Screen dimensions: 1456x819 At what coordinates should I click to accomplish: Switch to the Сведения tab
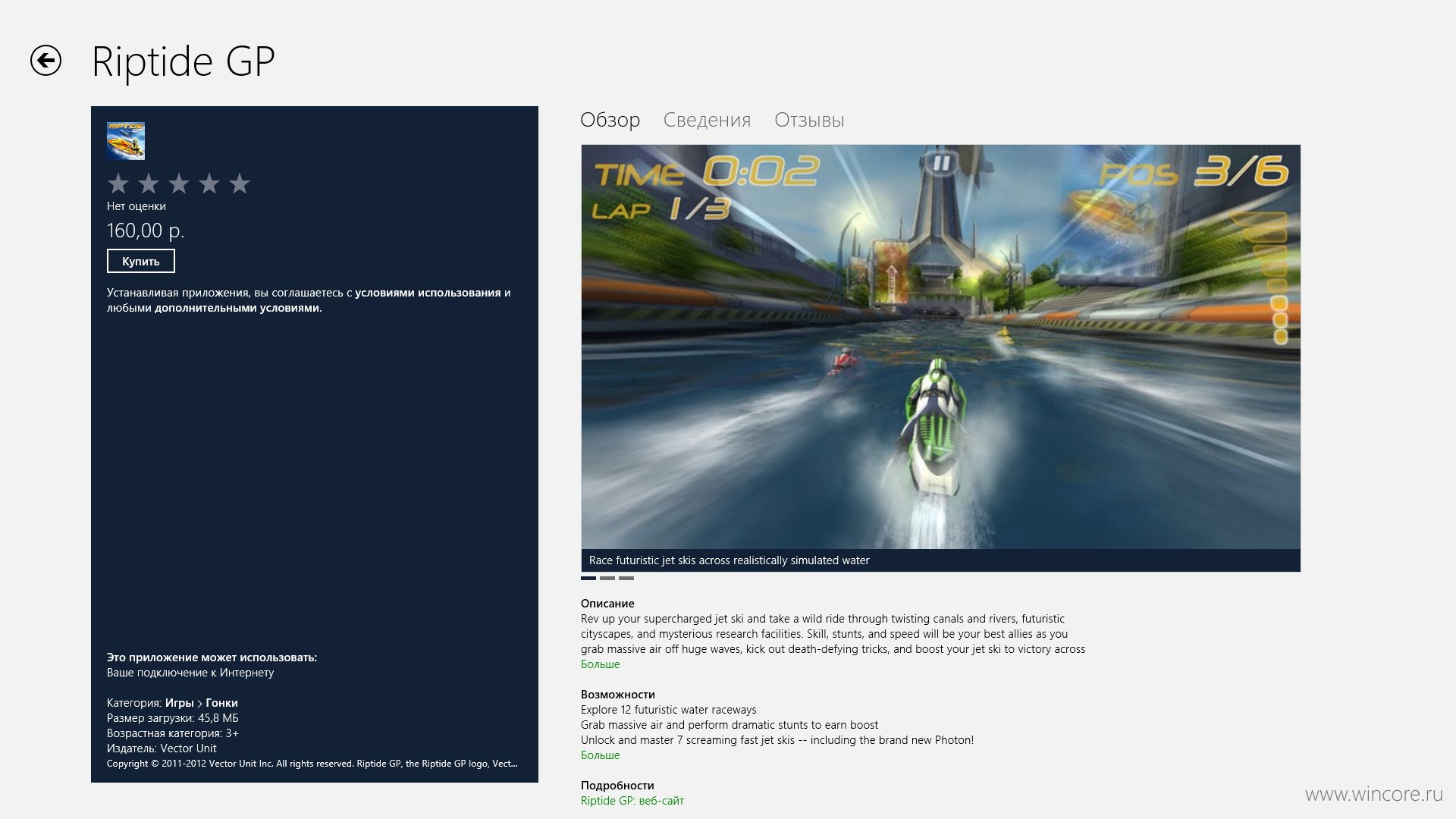[707, 120]
